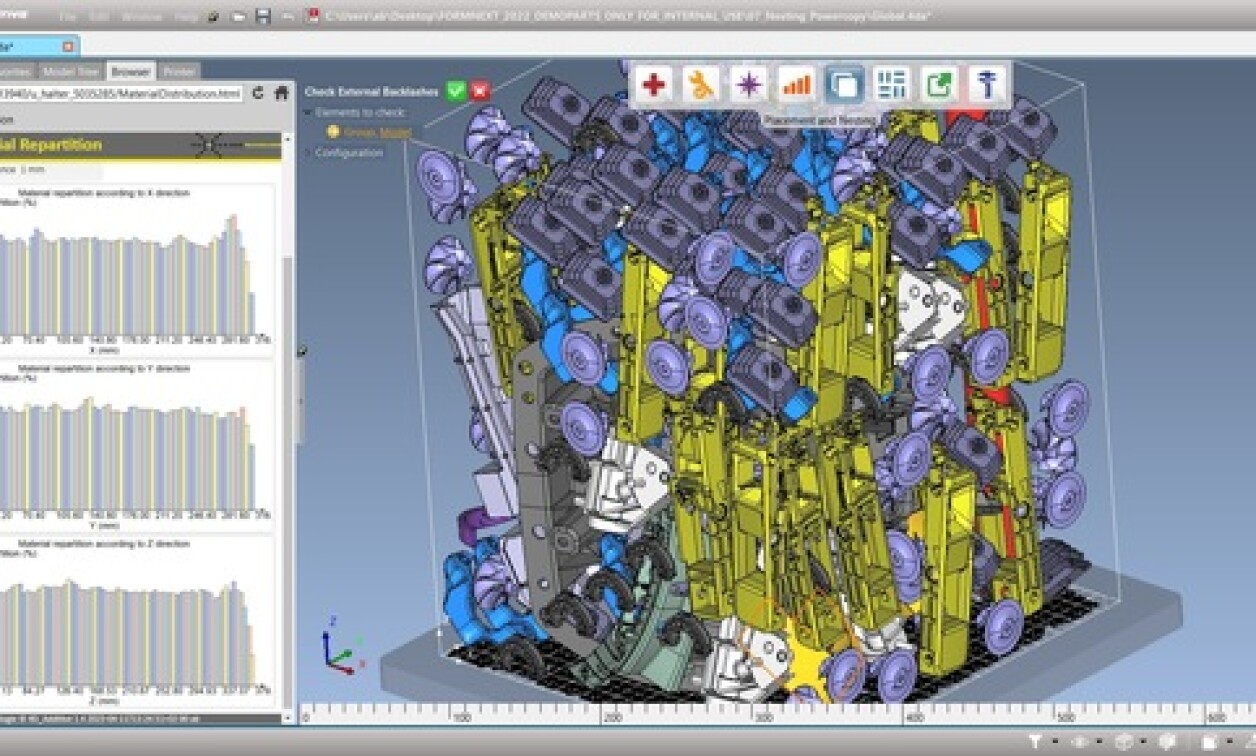
Task: Expand the Configuration section
Action: pos(307,152)
